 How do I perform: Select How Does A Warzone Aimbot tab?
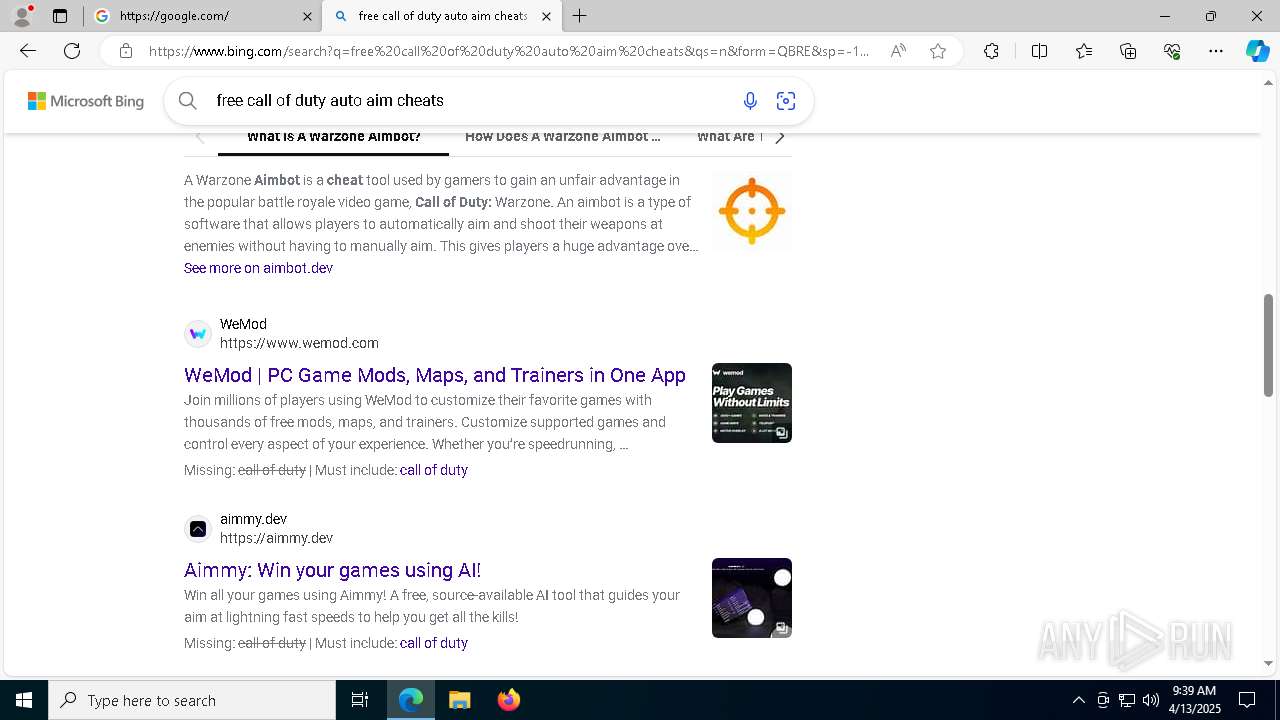[563, 137]
